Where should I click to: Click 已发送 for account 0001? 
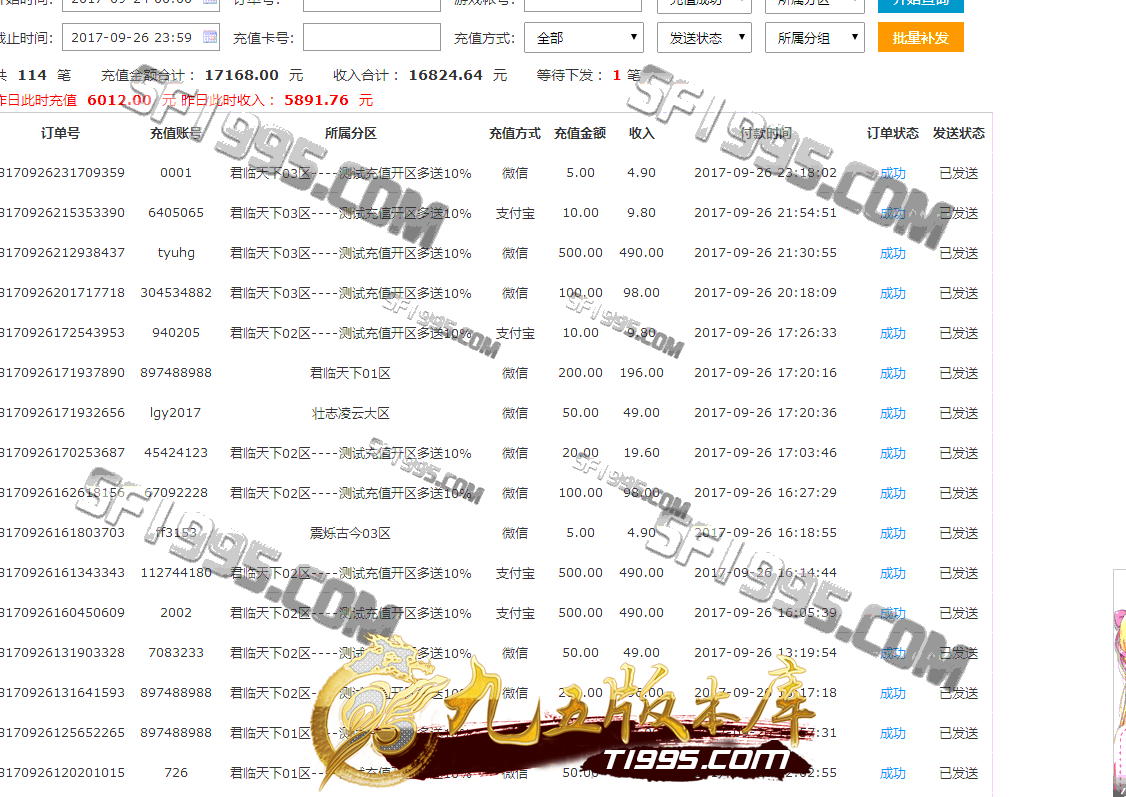point(959,173)
